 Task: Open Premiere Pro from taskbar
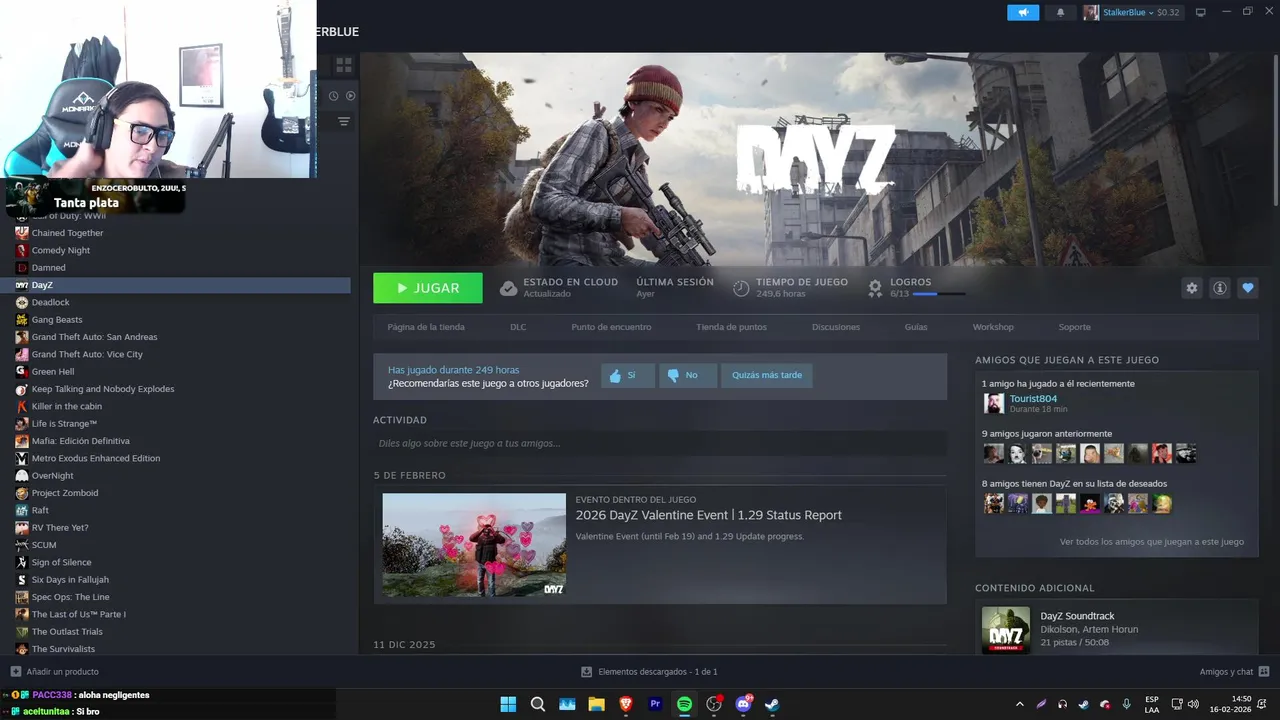[655, 704]
